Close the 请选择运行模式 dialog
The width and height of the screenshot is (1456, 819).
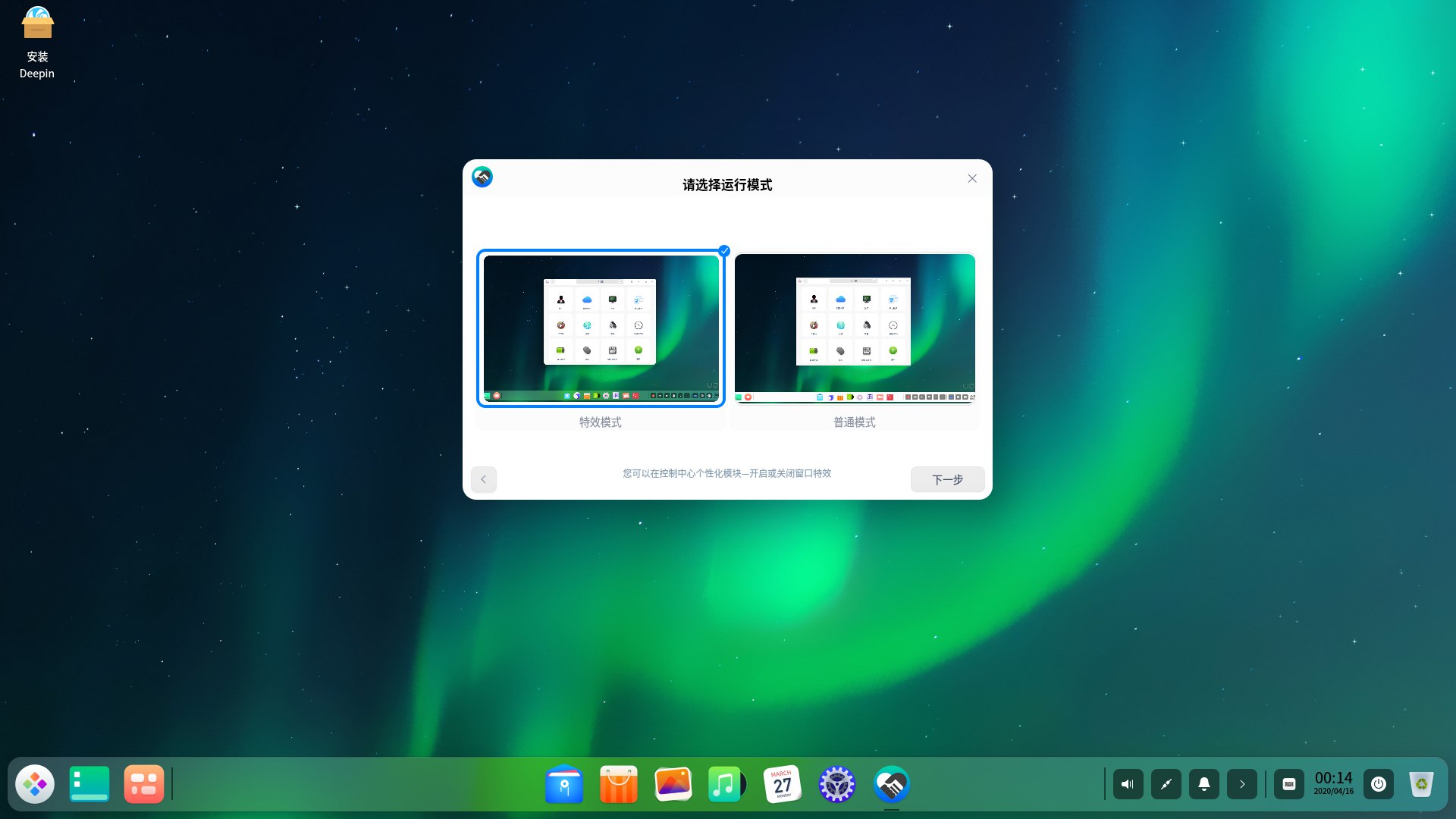[972, 178]
